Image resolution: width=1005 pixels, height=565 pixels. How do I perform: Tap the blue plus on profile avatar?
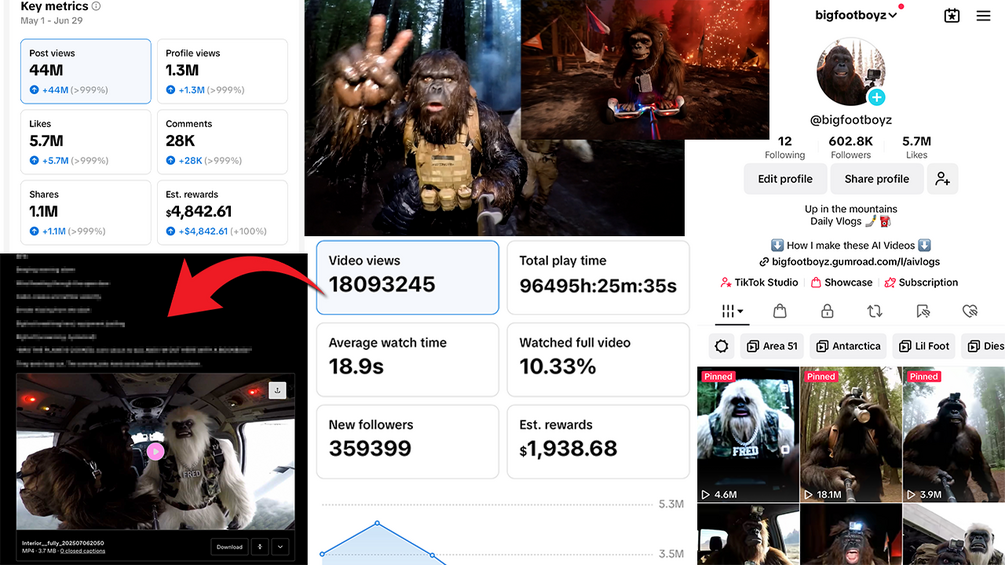click(876, 97)
